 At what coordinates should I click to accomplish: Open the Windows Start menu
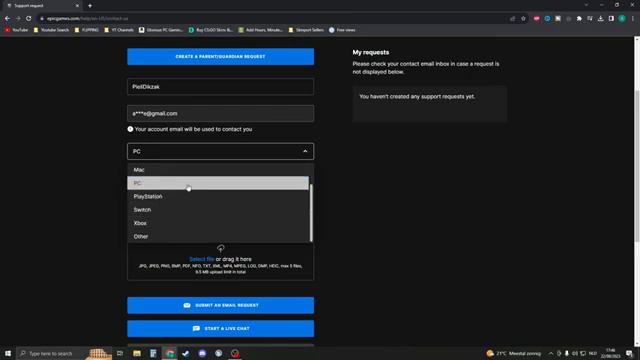click(8, 353)
